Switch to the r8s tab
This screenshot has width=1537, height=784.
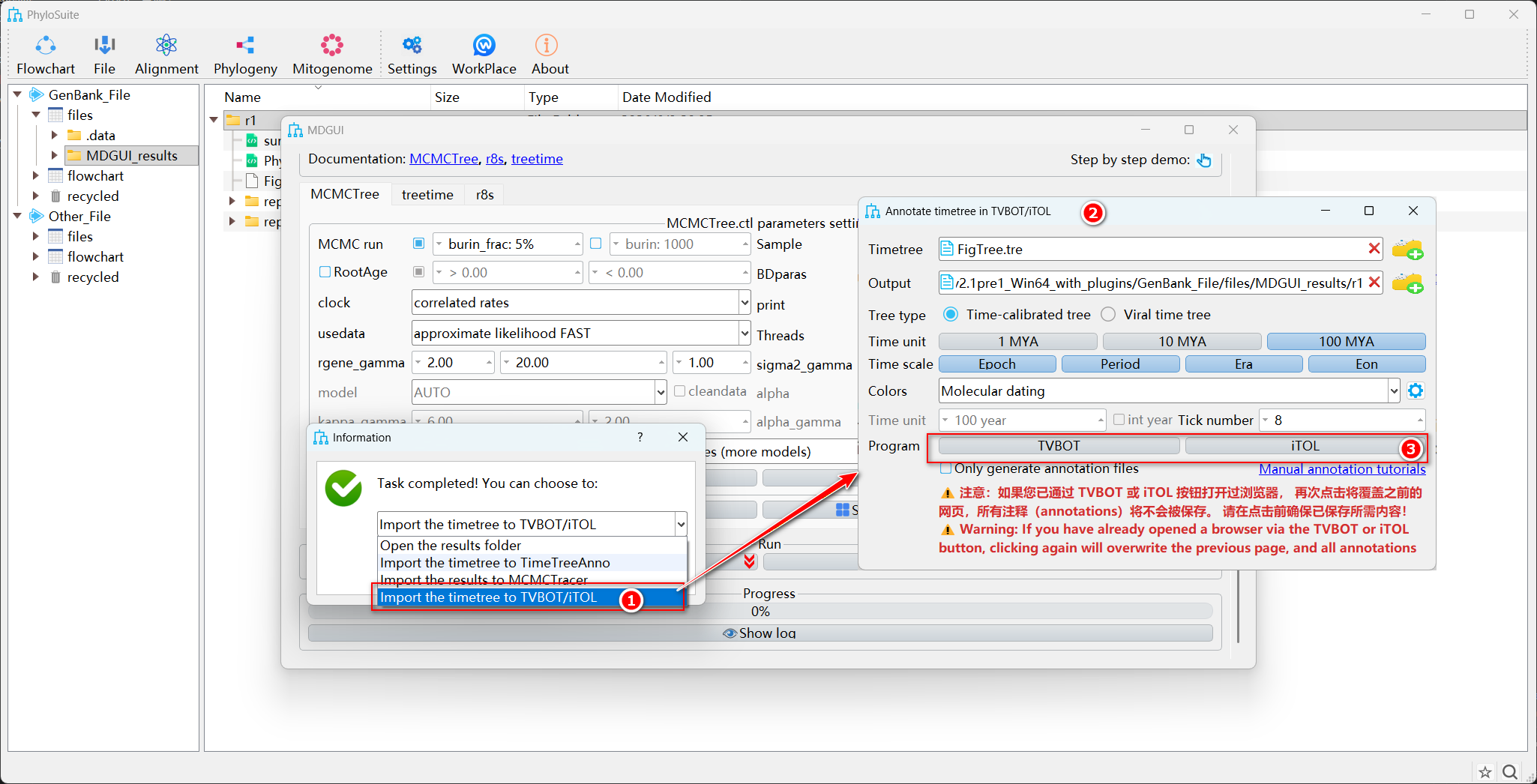[x=485, y=195]
